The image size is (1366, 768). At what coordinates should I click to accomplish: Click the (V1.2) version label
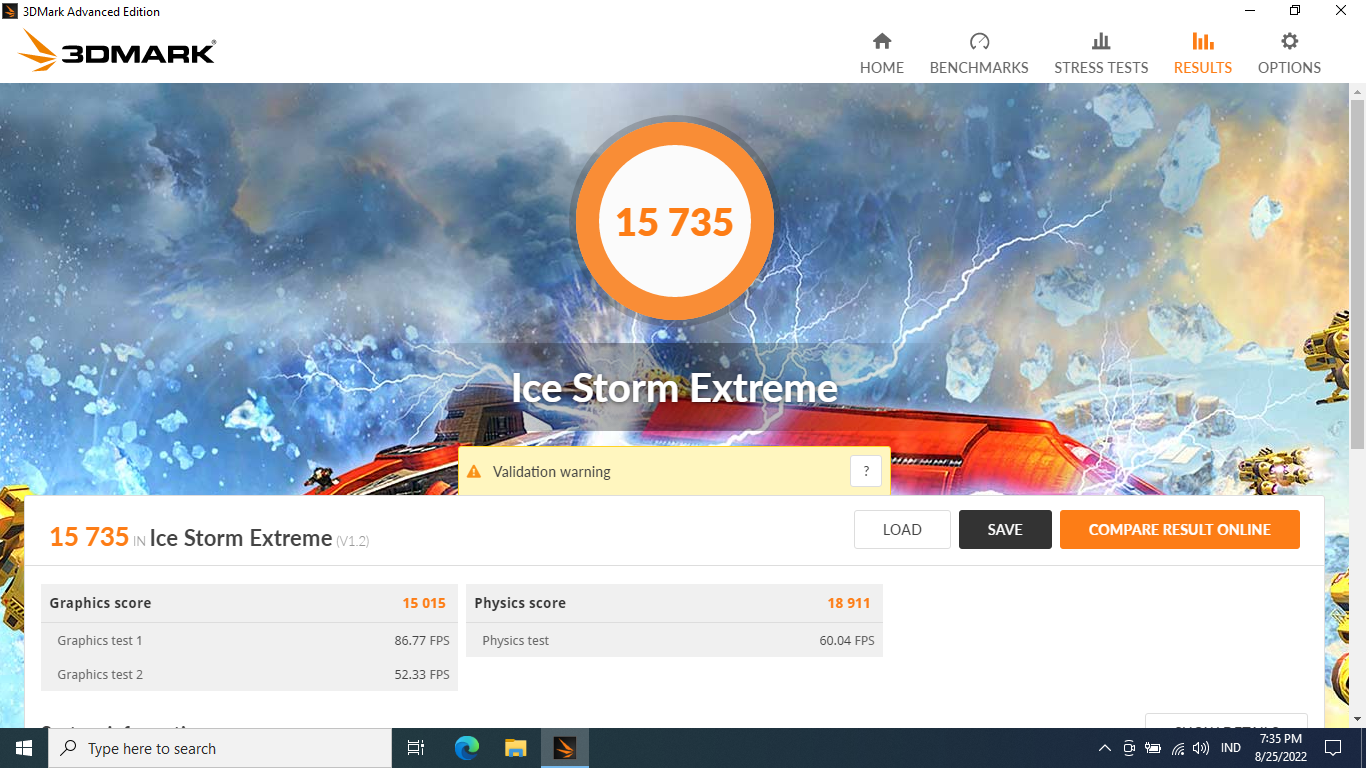coord(353,541)
